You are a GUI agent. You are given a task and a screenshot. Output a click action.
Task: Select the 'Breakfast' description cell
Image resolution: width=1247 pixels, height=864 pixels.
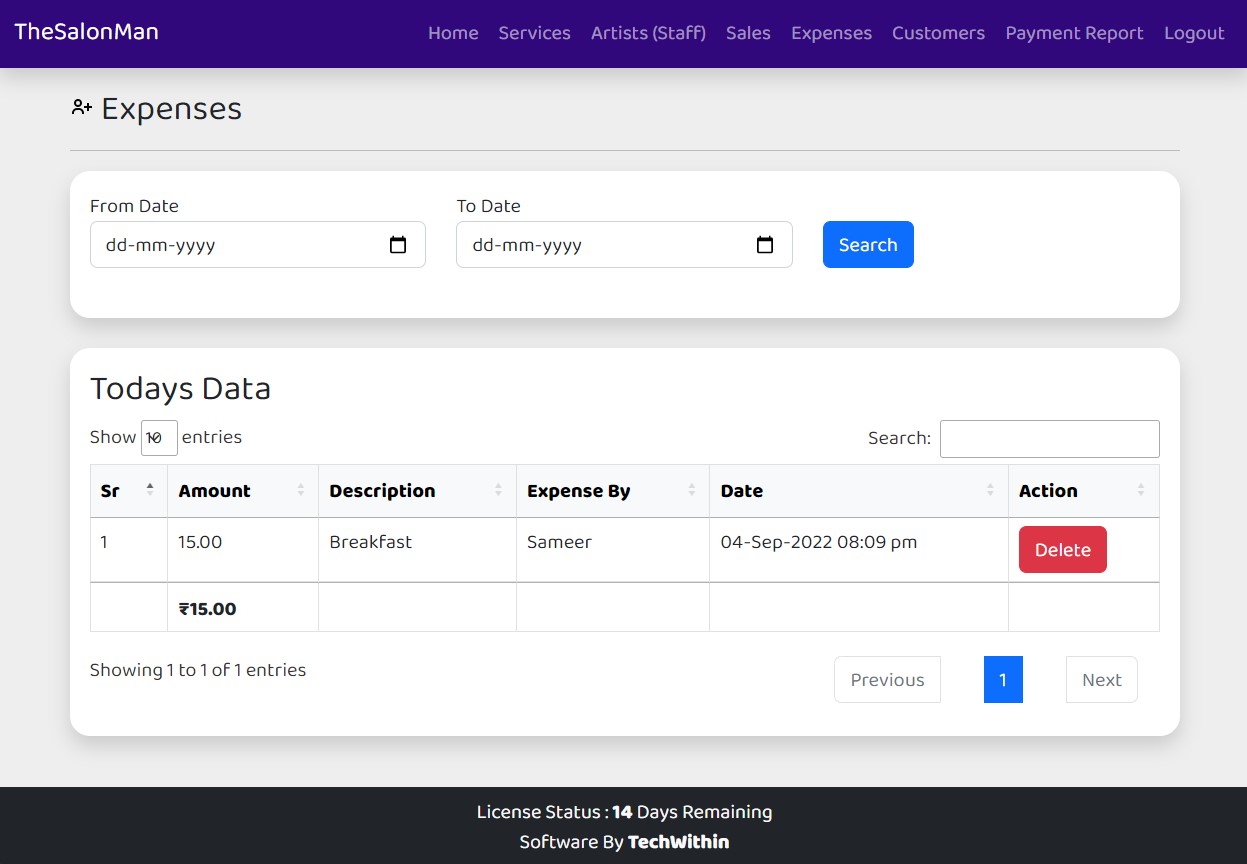pyautogui.click(x=417, y=550)
